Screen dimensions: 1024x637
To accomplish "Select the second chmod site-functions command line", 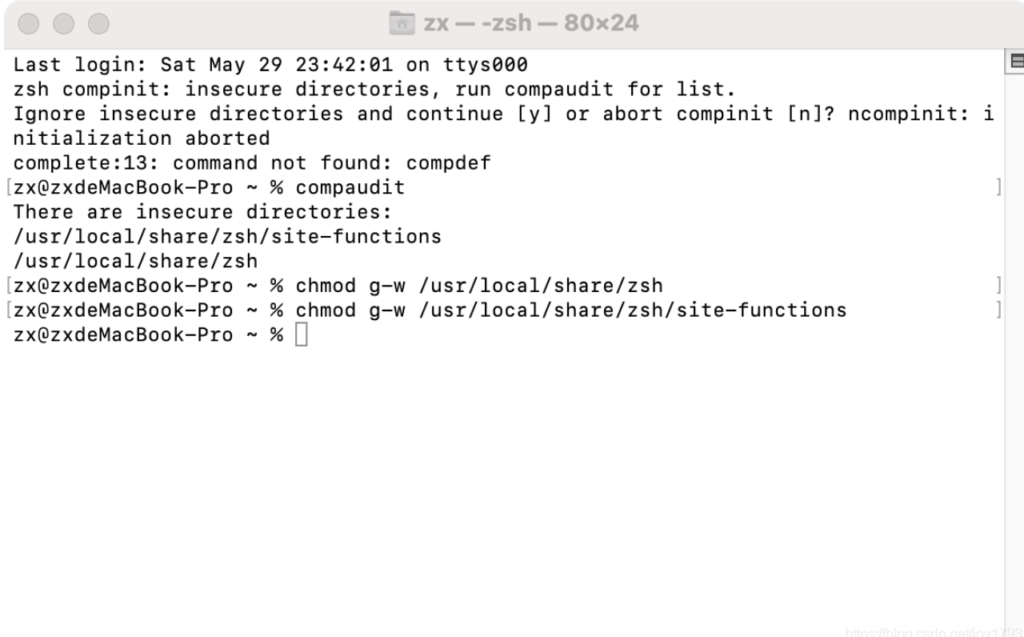I will click(x=568, y=310).
